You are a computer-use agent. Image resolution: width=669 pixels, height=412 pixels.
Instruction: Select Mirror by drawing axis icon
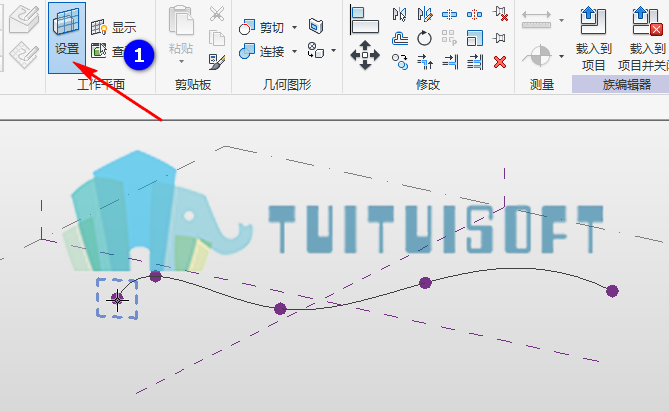pos(425,14)
